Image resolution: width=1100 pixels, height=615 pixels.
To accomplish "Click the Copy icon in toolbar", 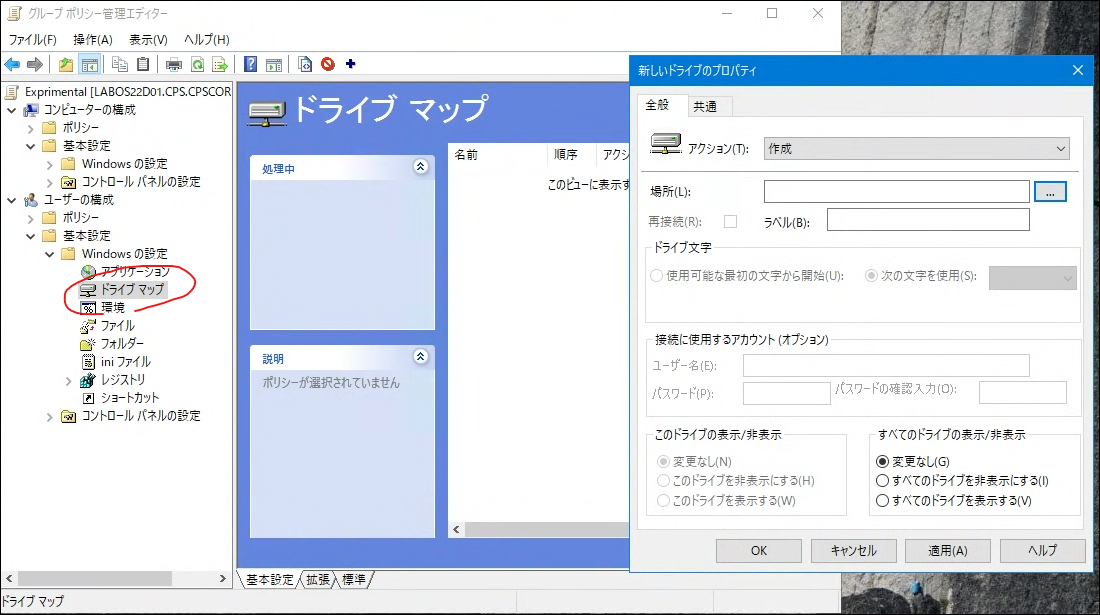I will [120, 65].
